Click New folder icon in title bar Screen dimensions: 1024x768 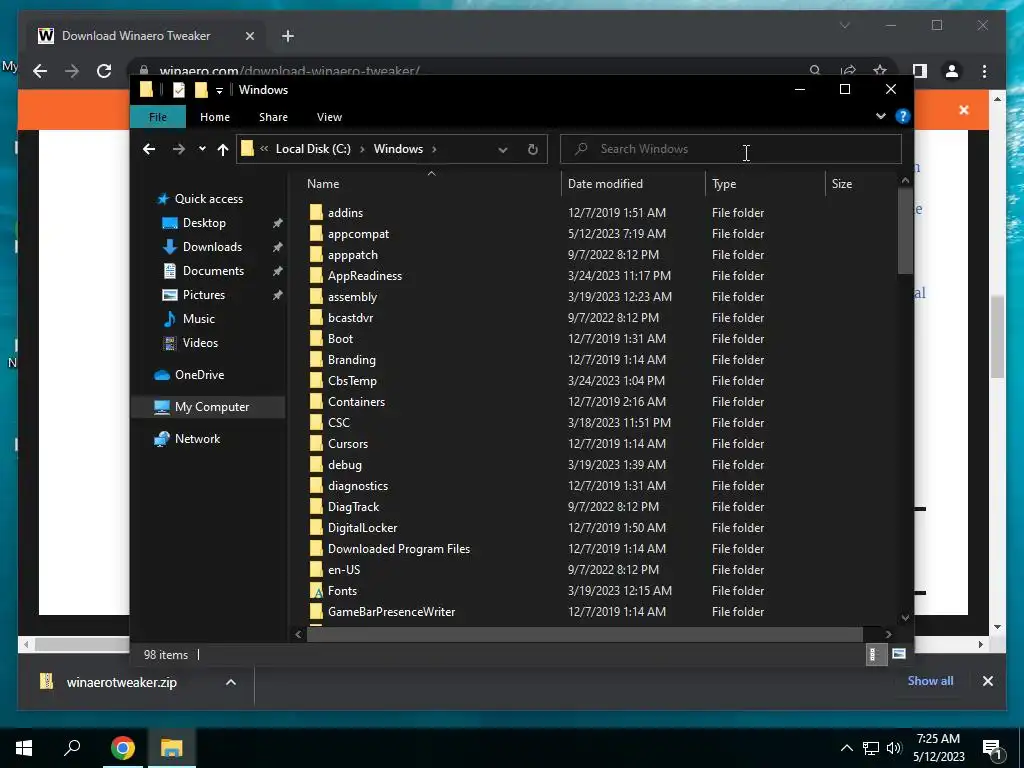[201, 89]
